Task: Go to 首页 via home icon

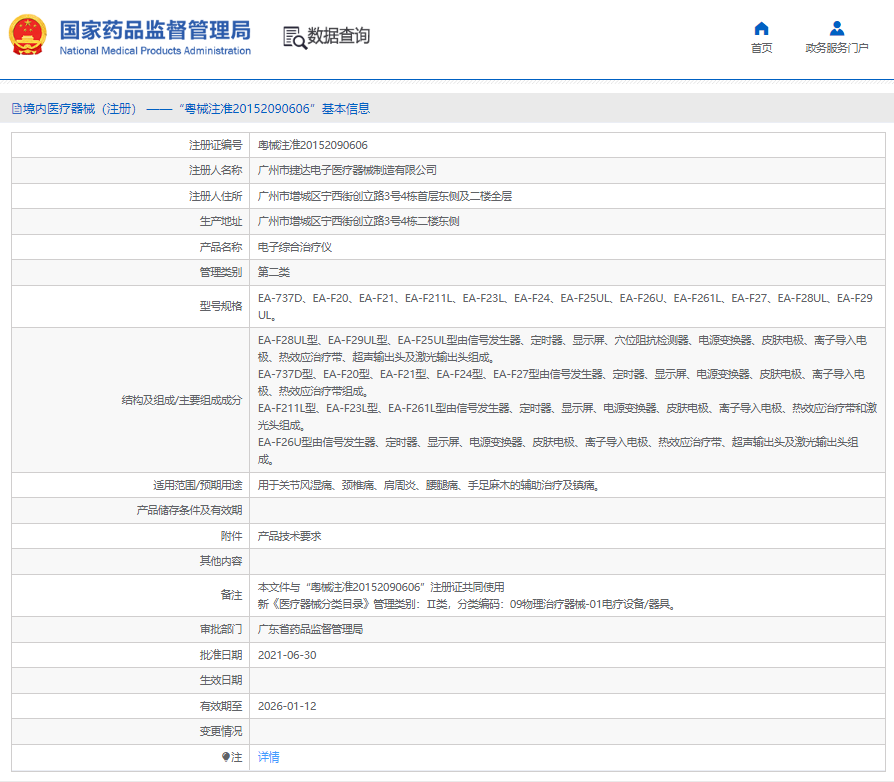Action: point(761,28)
